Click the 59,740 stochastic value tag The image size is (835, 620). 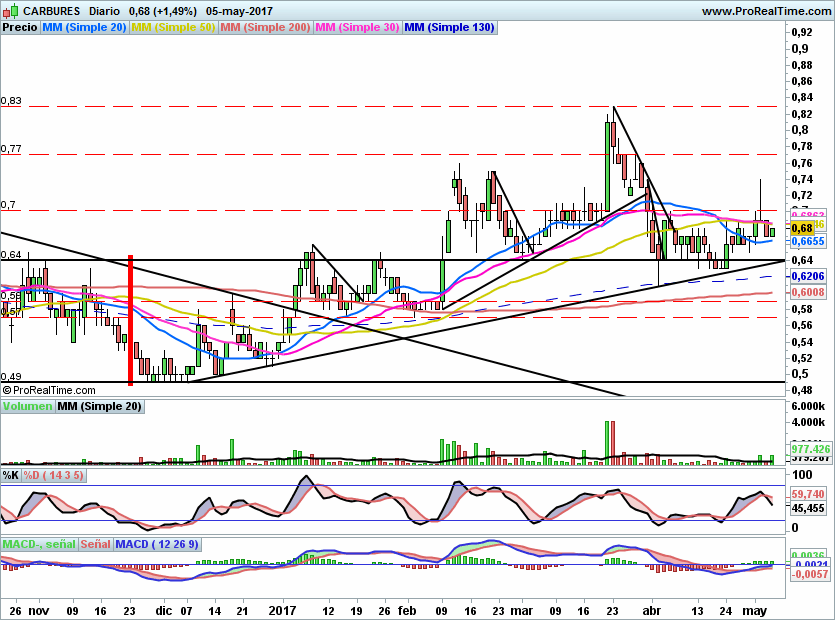808,494
